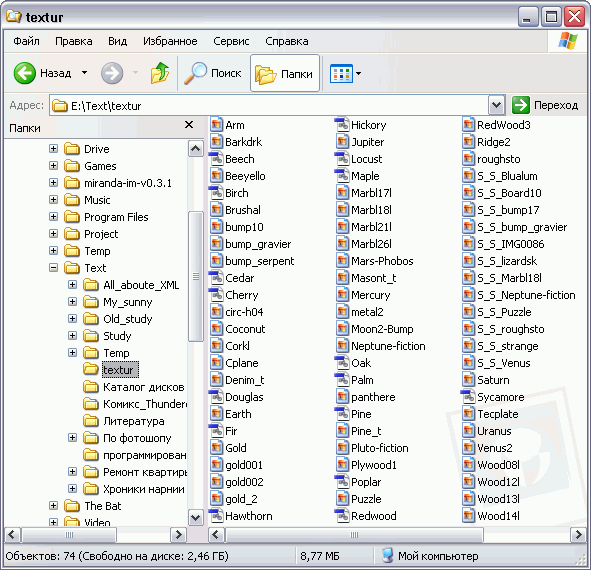This screenshot has width=591, height=570.
Task: Open the address bar dropdown arrow
Action: point(496,105)
